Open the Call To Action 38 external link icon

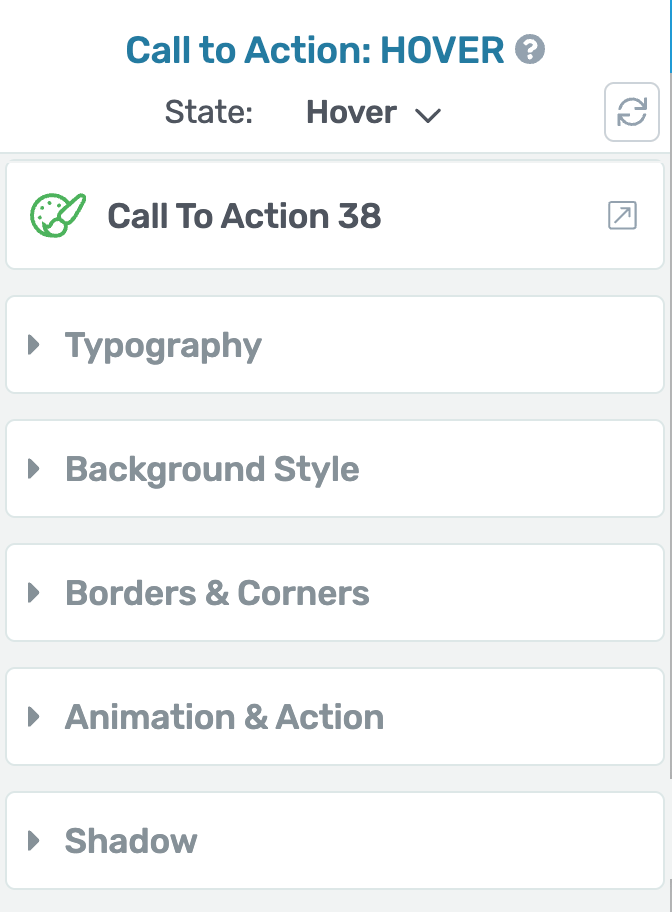point(622,215)
